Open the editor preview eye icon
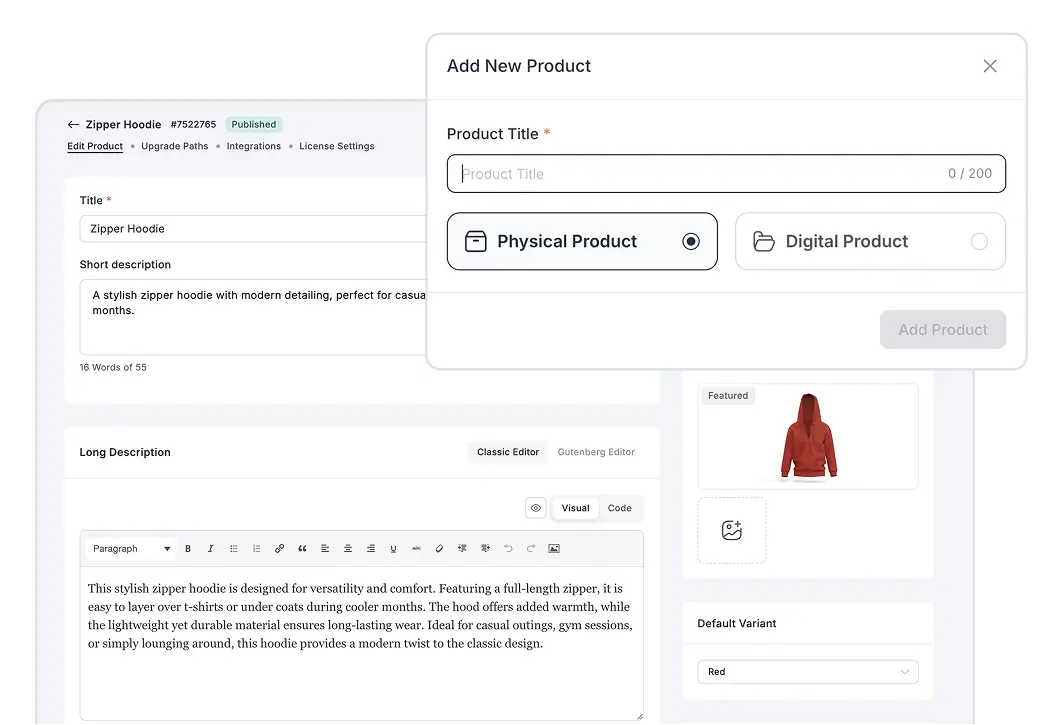Image resolution: width=1064 pixels, height=725 pixels. 536,508
